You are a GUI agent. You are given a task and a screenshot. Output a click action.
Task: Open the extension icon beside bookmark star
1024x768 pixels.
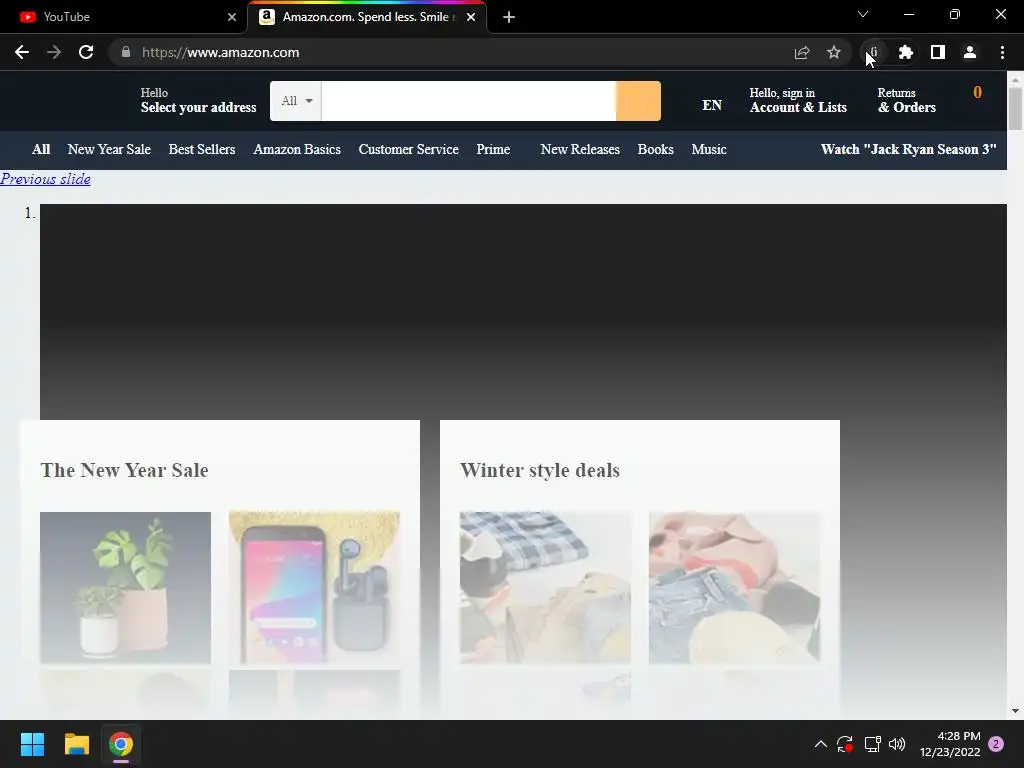[874, 52]
